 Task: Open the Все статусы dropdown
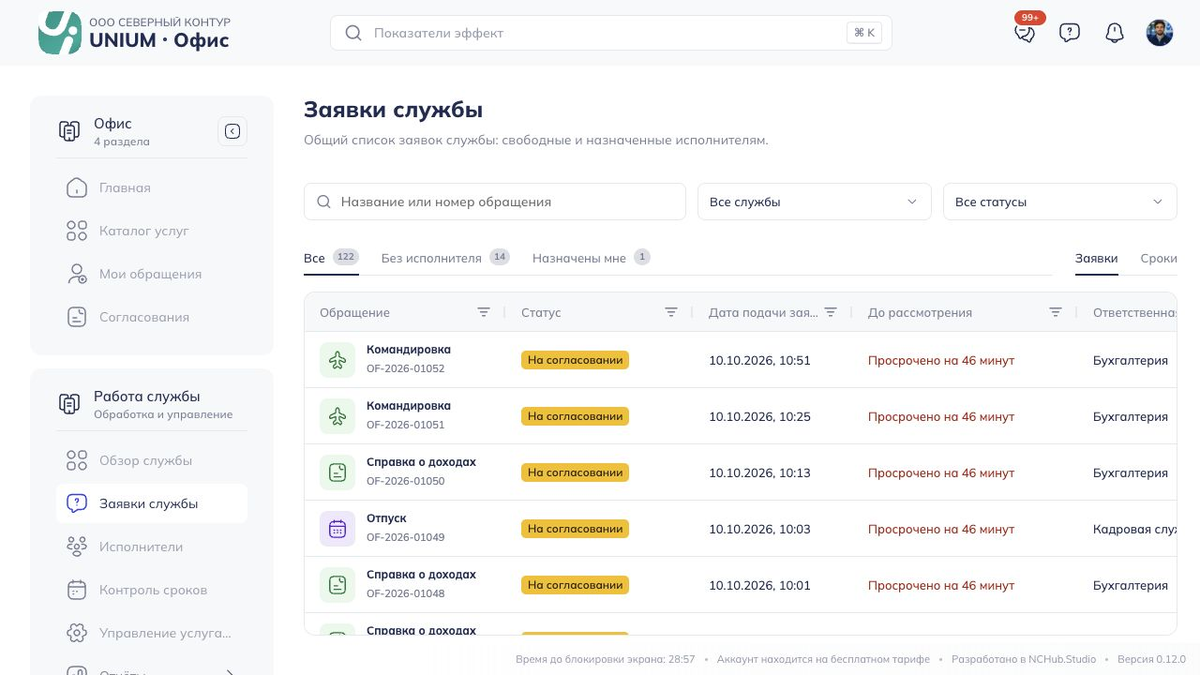click(1060, 202)
